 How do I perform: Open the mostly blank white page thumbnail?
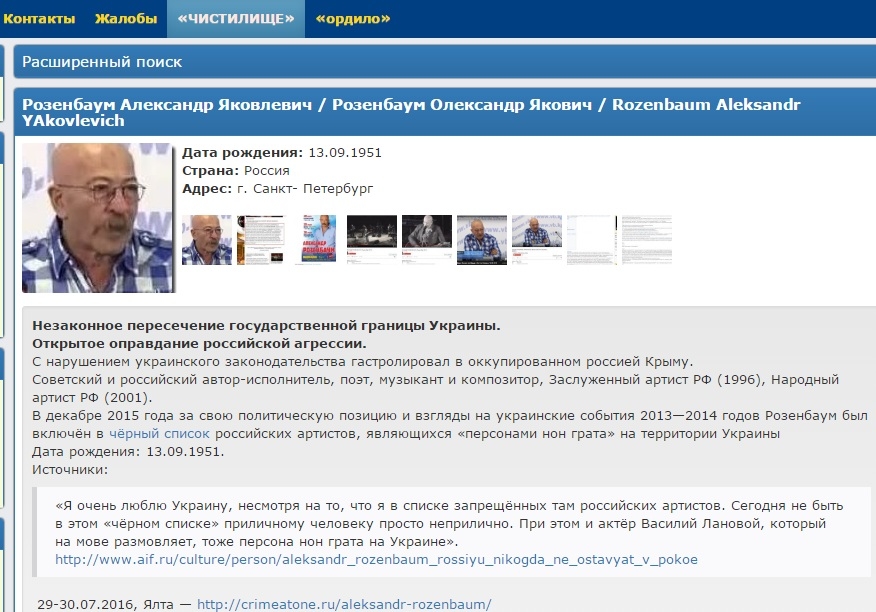click(x=592, y=240)
